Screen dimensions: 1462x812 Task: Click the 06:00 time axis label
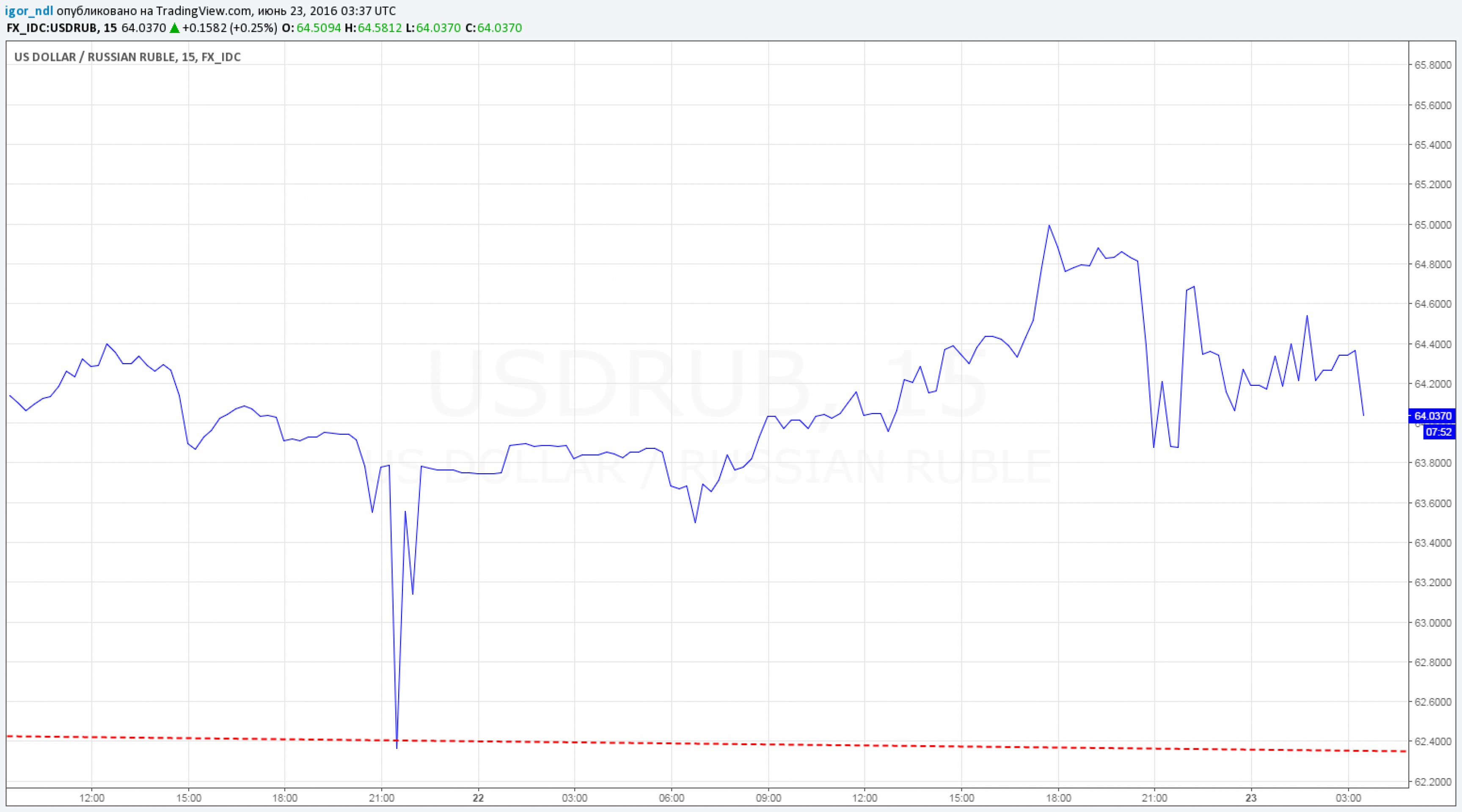pyautogui.click(x=672, y=798)
